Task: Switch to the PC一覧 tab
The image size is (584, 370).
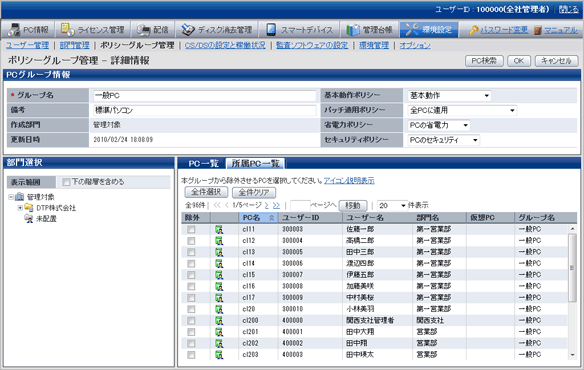Action: 203,164
